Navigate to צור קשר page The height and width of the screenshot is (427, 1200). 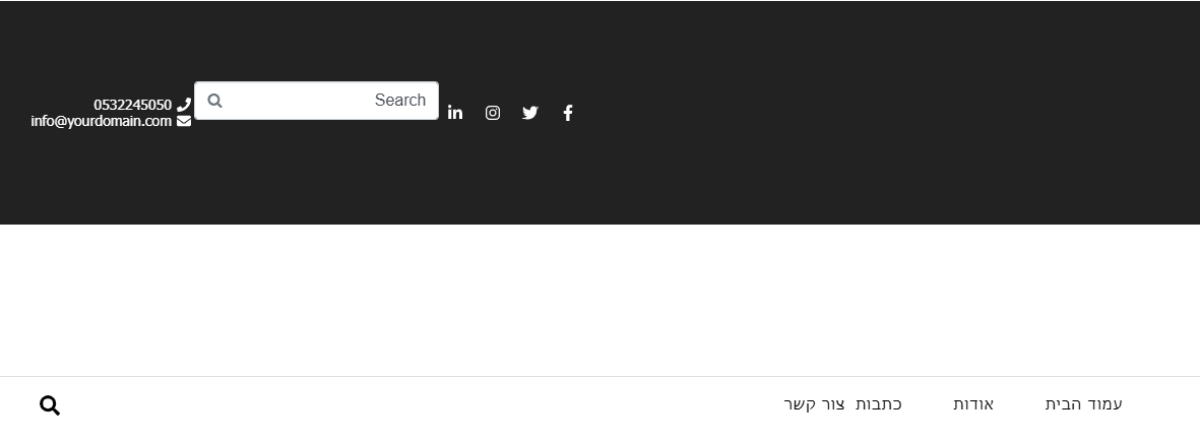pyautogui.click(x=813, y=405)
